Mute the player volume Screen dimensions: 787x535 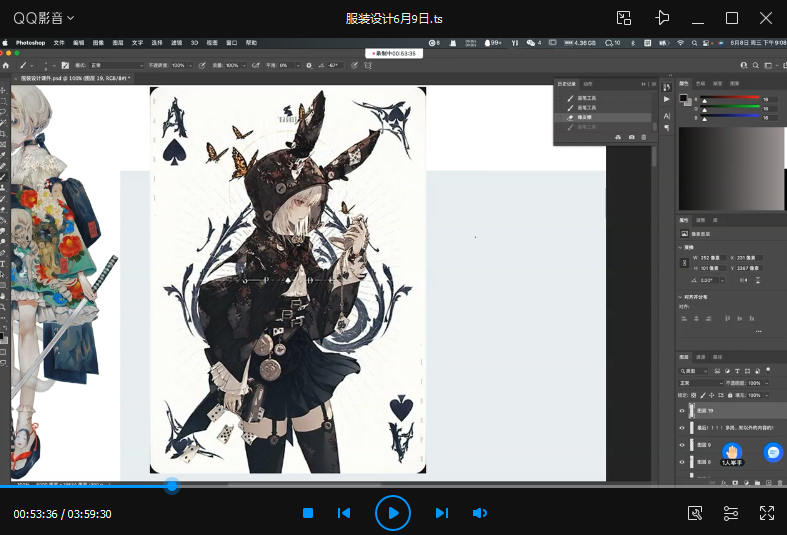[x=480, y=513]
